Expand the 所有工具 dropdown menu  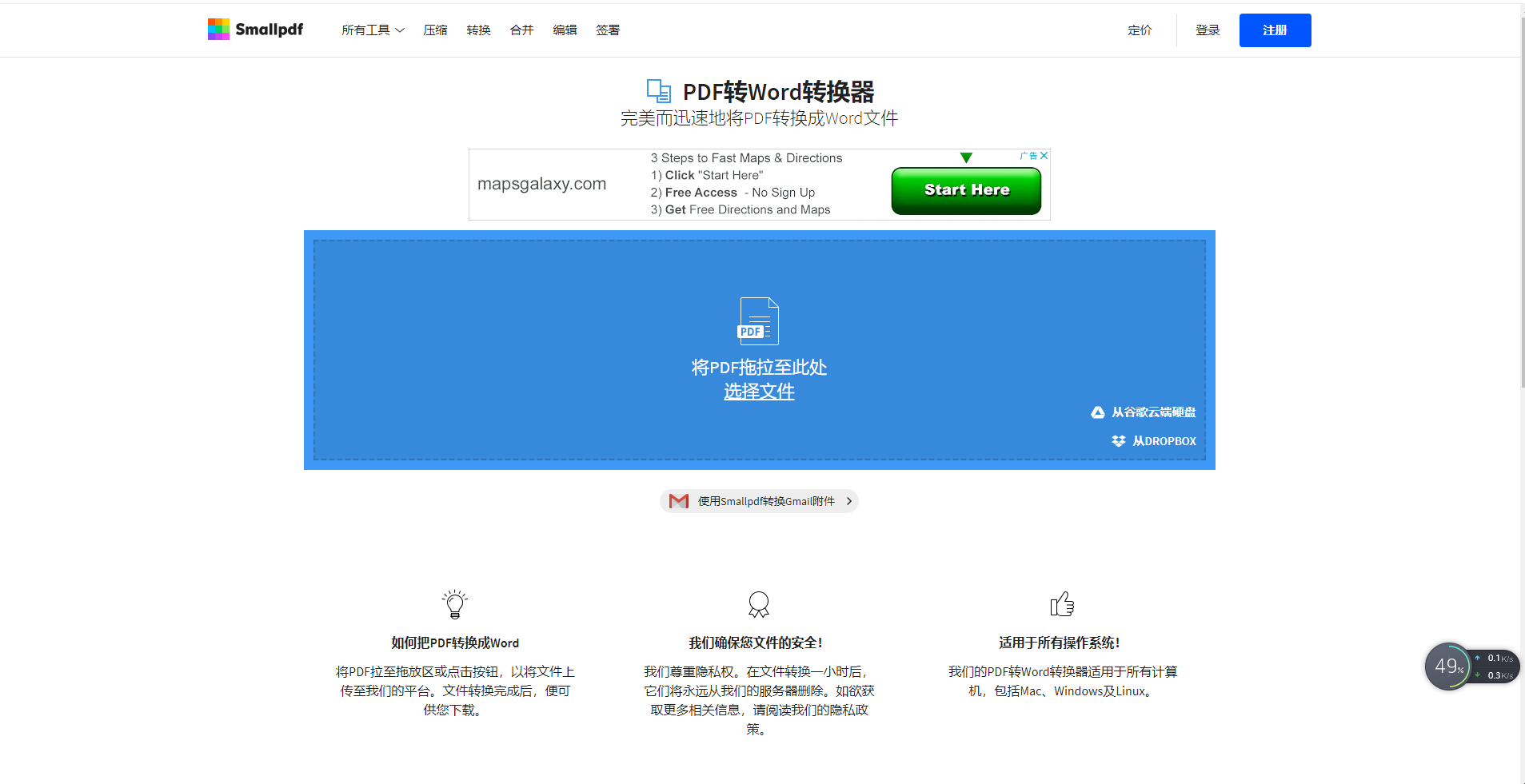373,30
